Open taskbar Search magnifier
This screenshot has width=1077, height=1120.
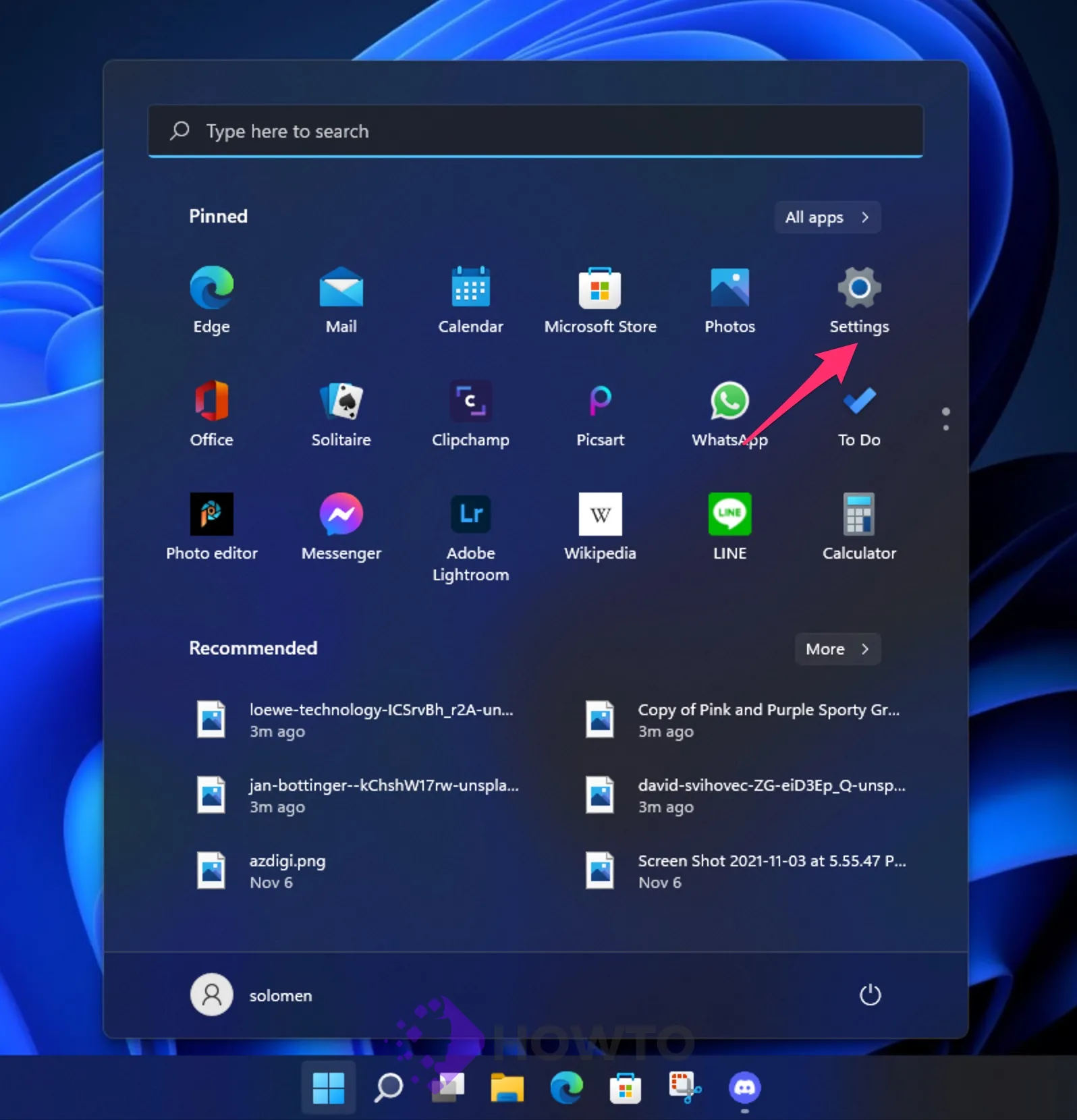[388, 1088]
